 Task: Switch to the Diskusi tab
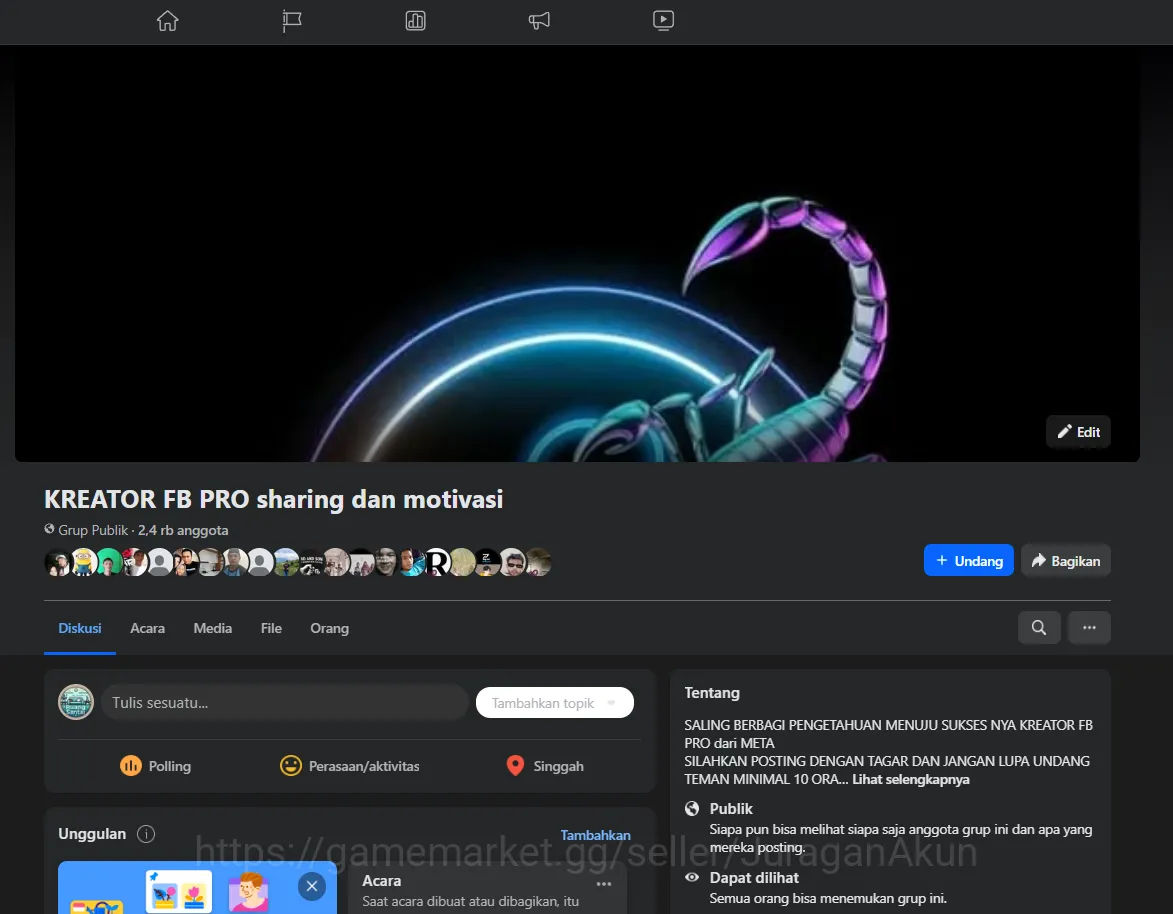tap(80, 628)
